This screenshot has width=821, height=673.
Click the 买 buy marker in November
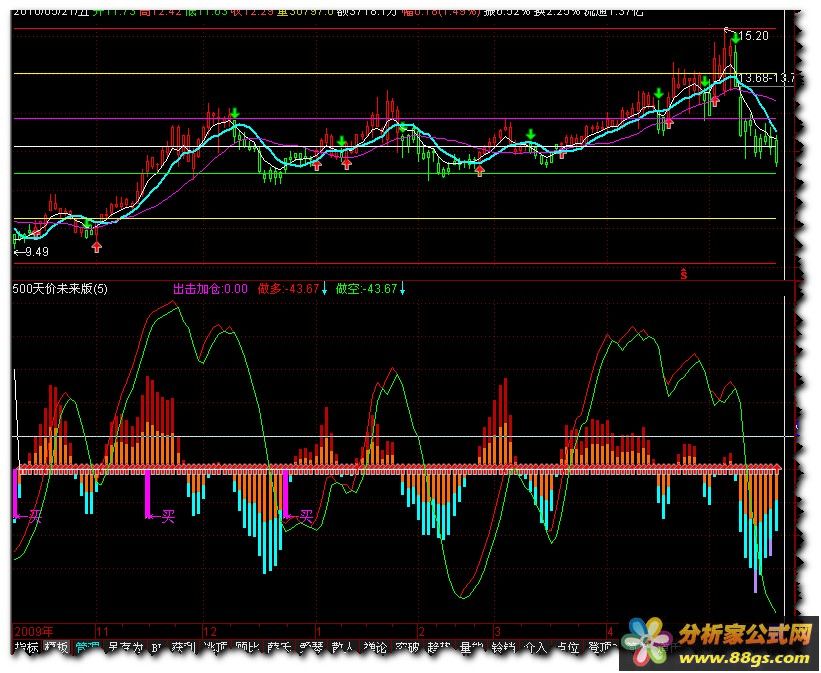[x=168, y=517]
